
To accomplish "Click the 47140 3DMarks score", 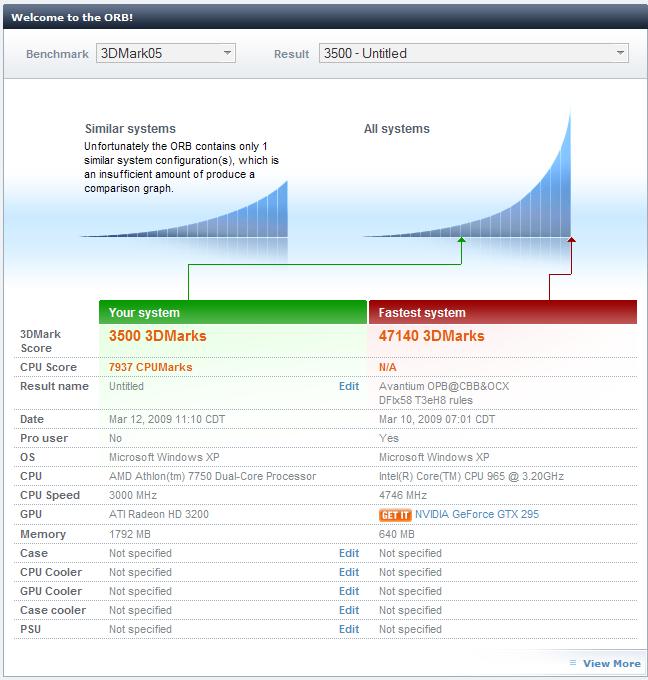I will coord(432,336).
